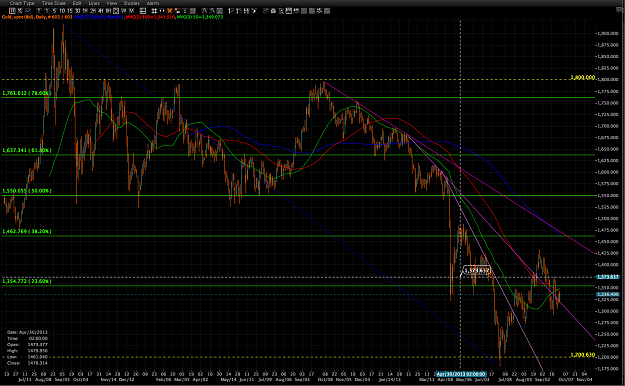Click the blue MVG 200 legend entry
Image resolution: width=625 pixels, height=386 pixels.
(99, 17)
